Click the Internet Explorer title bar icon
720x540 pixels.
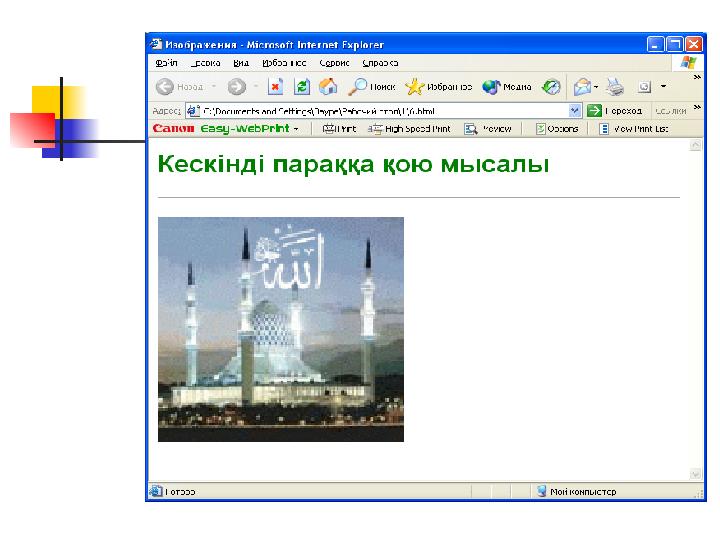click(x=156, y=44)
